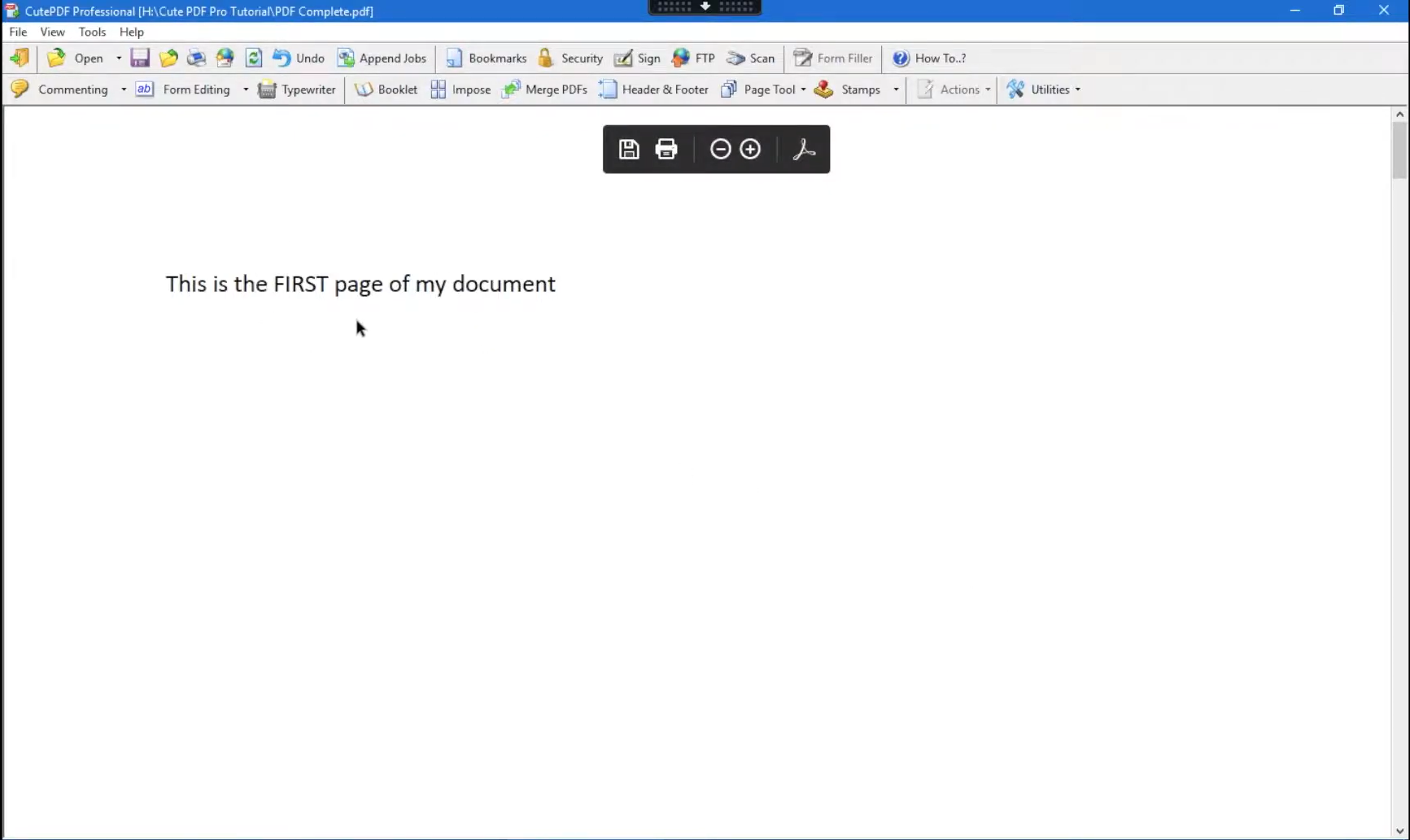
Task: Click the Sign tool
Action: [637, 58]
